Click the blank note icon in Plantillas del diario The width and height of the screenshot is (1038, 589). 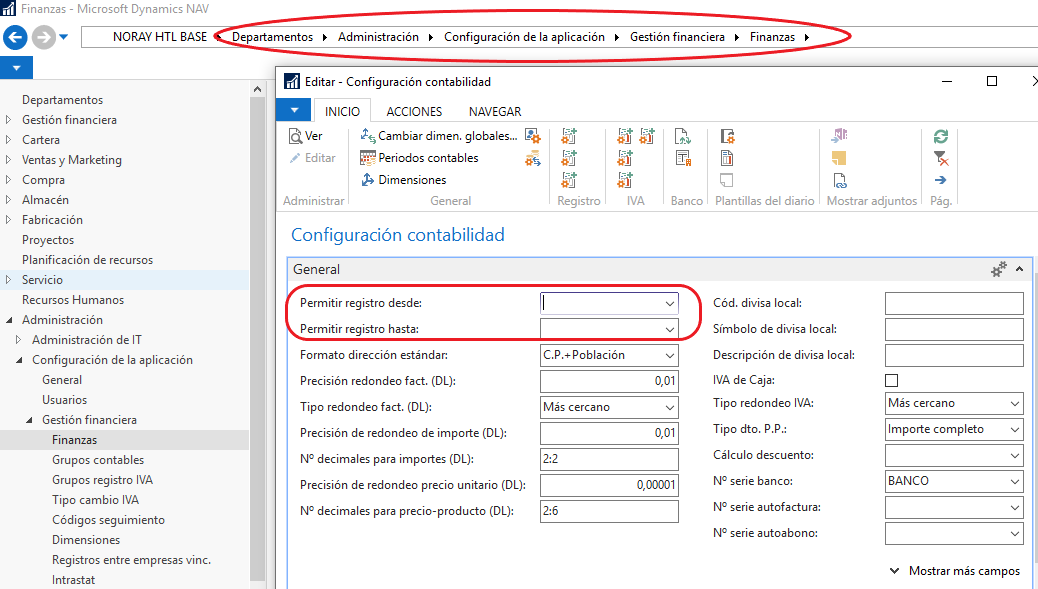point(727,179)
